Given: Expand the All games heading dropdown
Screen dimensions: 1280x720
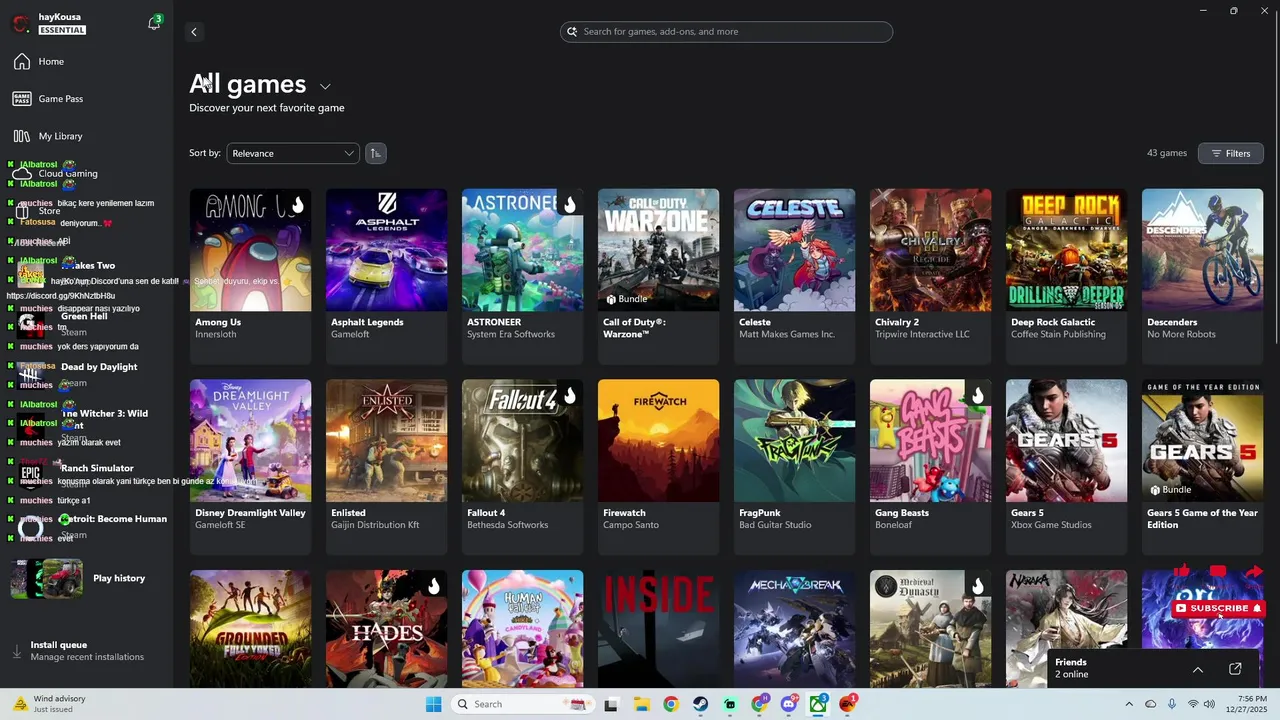Looking at the screenshot, I should tap(325, 87).
